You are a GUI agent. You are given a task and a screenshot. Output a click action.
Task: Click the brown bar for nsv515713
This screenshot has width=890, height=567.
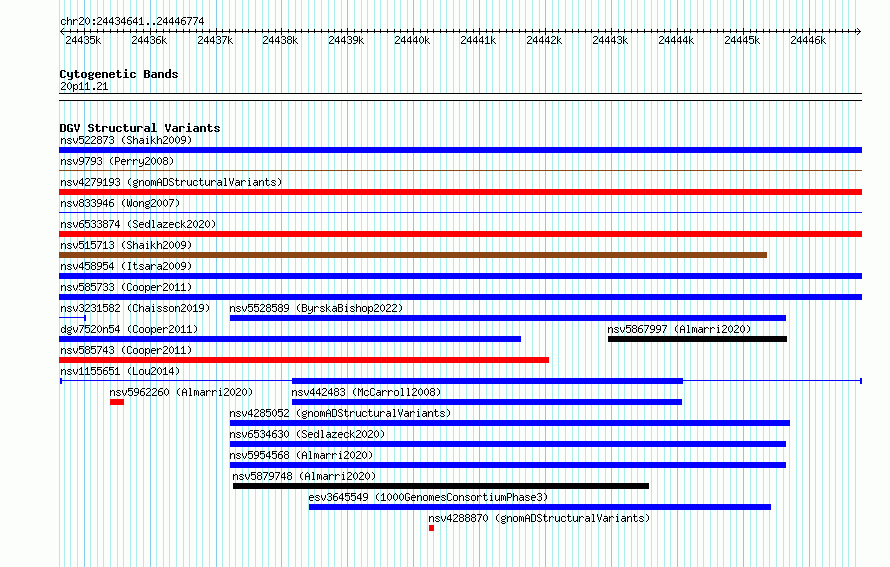click(x=413, y=255)
